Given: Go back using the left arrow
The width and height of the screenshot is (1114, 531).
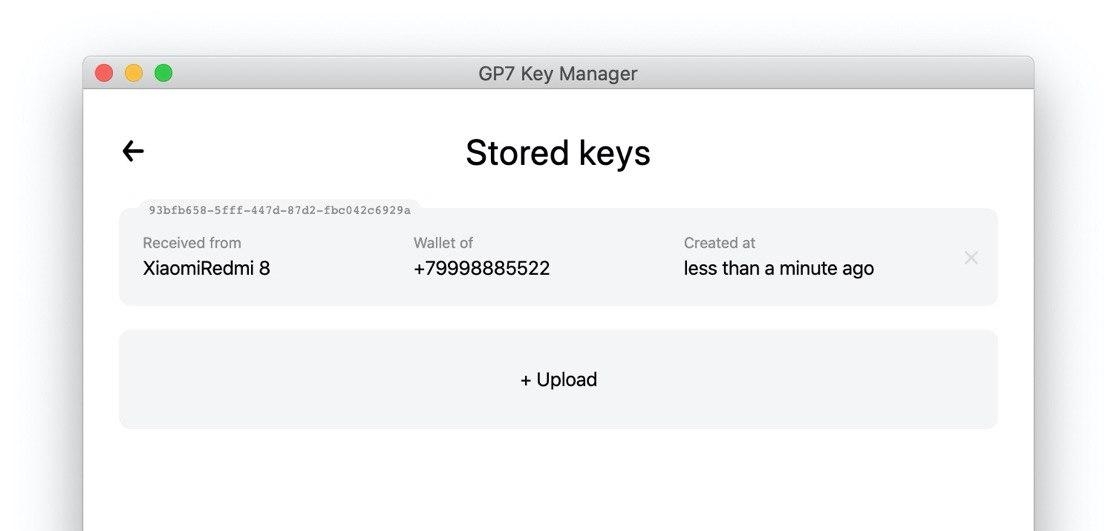Looking at the screenshot, I should coord(133,151).
